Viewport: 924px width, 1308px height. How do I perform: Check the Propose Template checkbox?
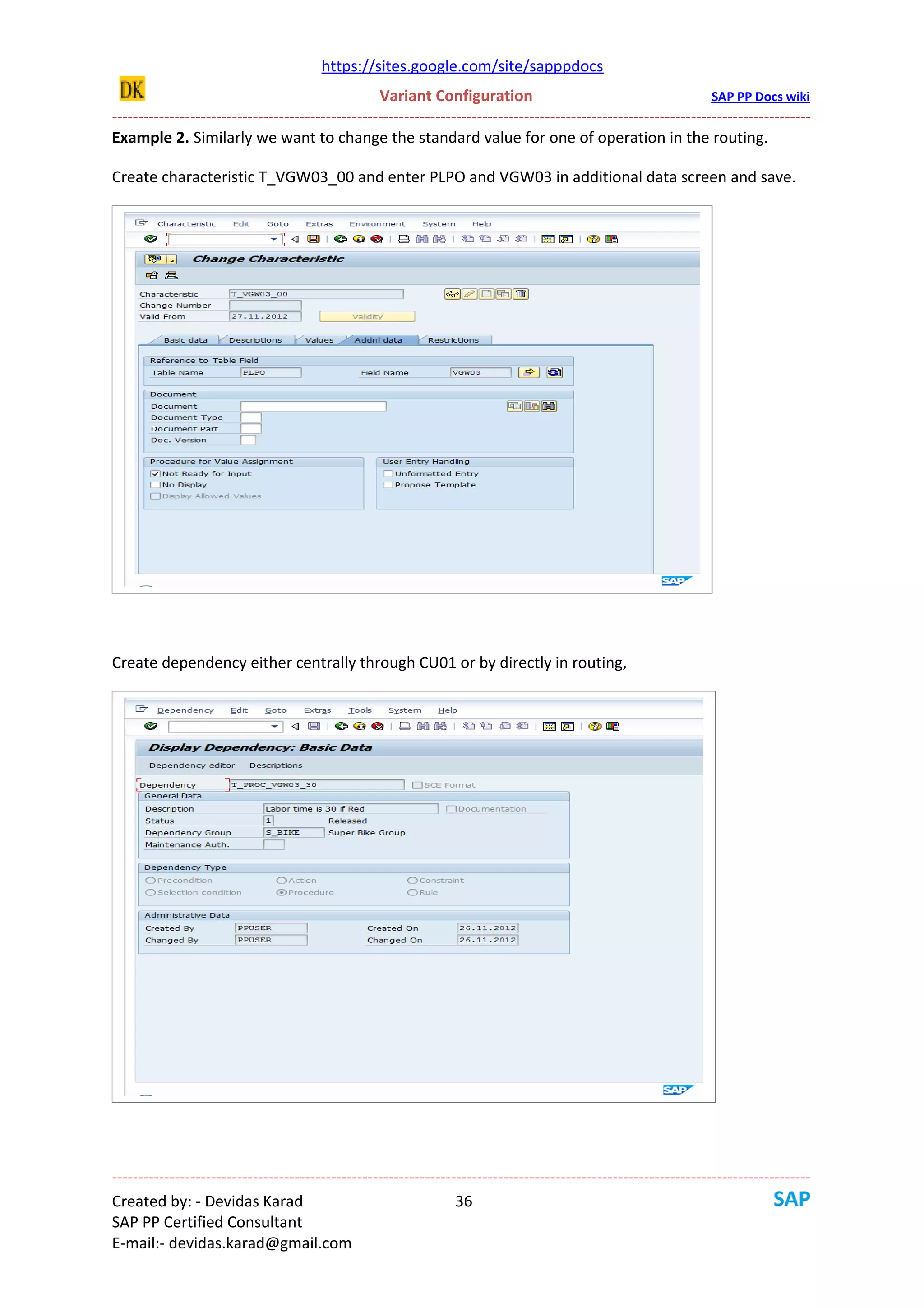388,485
